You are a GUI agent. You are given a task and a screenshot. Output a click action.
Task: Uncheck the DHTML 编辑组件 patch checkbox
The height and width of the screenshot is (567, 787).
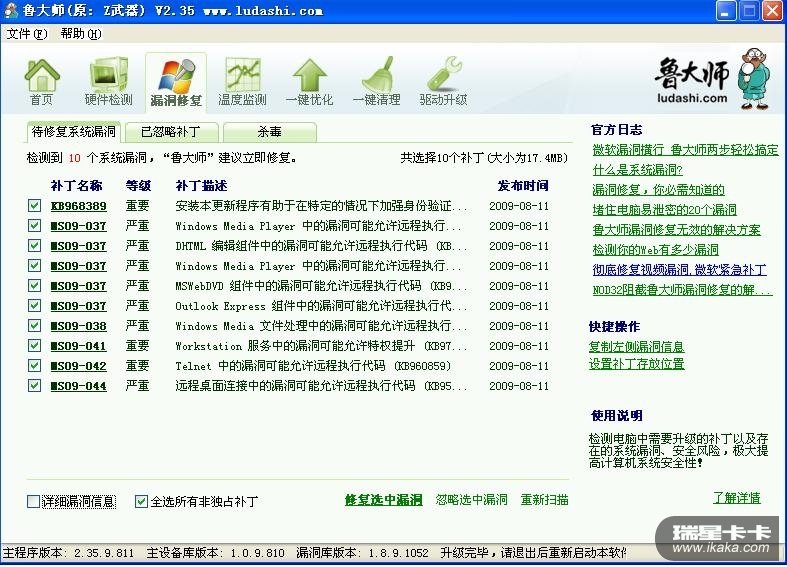(x=34, y=246)
